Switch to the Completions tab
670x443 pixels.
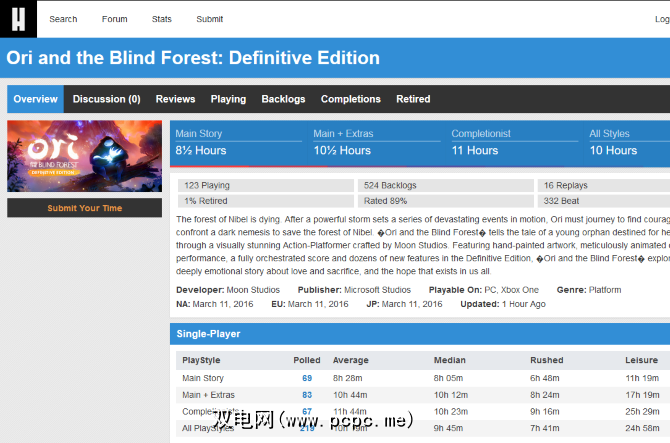click(351, 99)
